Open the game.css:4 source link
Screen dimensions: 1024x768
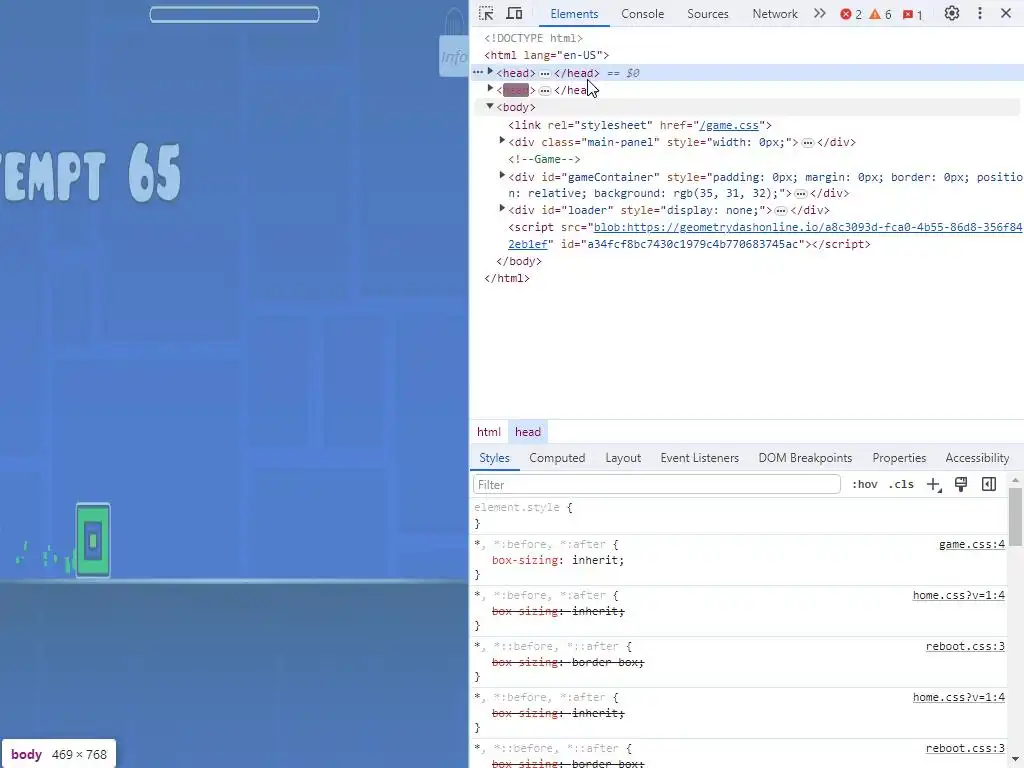coord(972,544)
